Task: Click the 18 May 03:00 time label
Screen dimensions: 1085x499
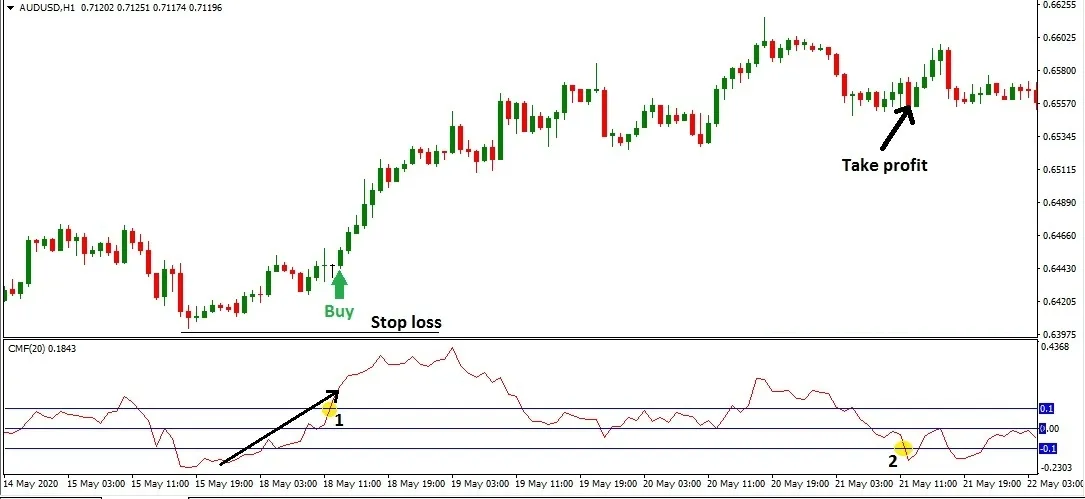Action: click(x=289, y=482)
